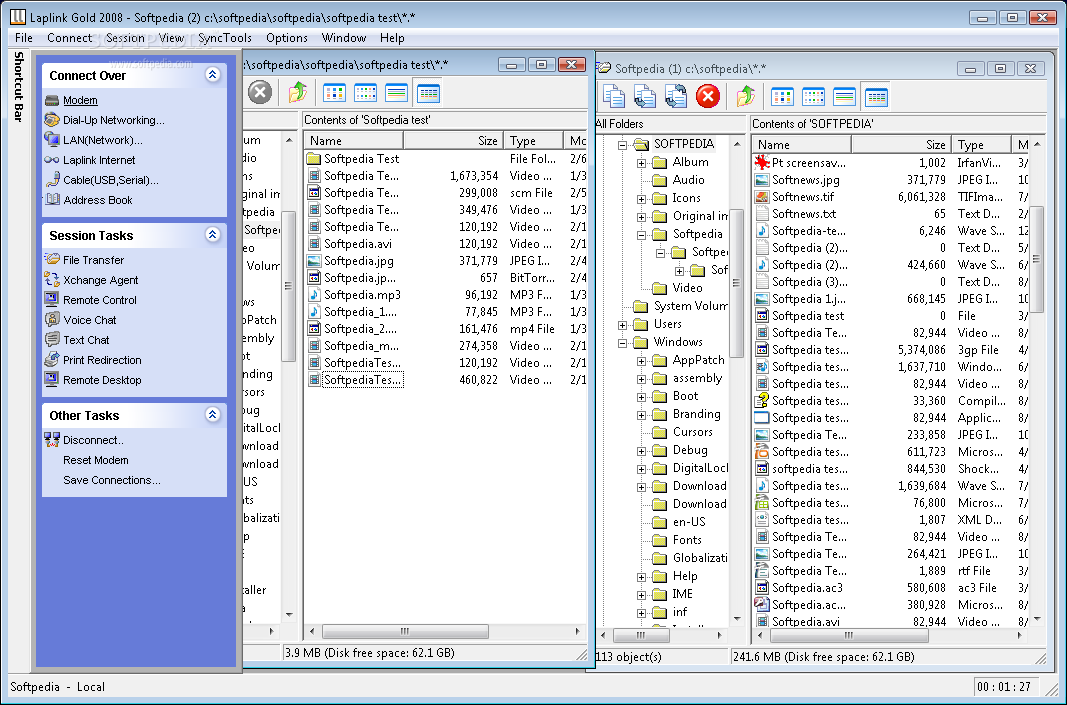Select the Audio folder in tree
Viewport: 1067px width, 705px height.
tap(688, 180)
